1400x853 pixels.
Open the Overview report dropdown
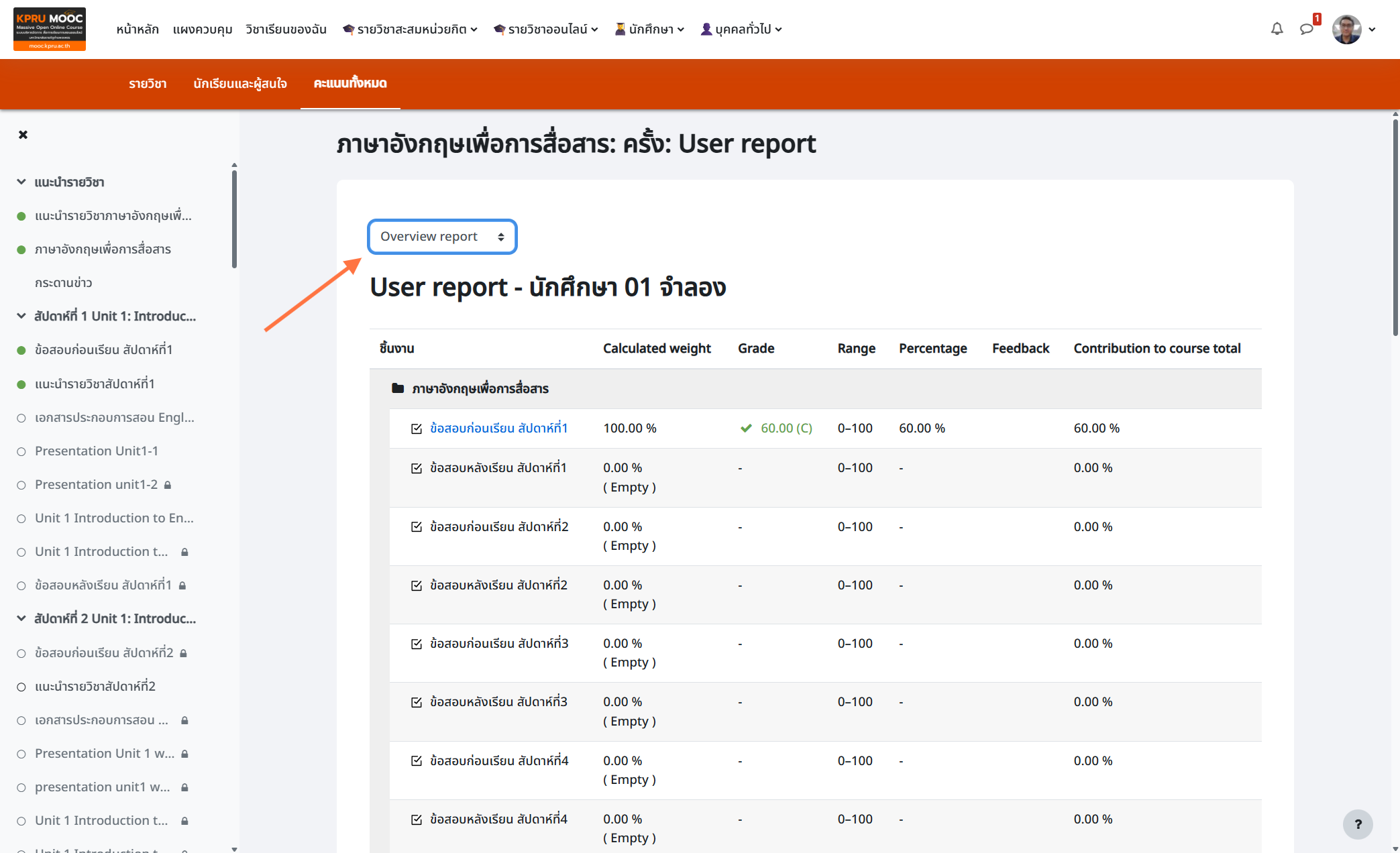442,237
